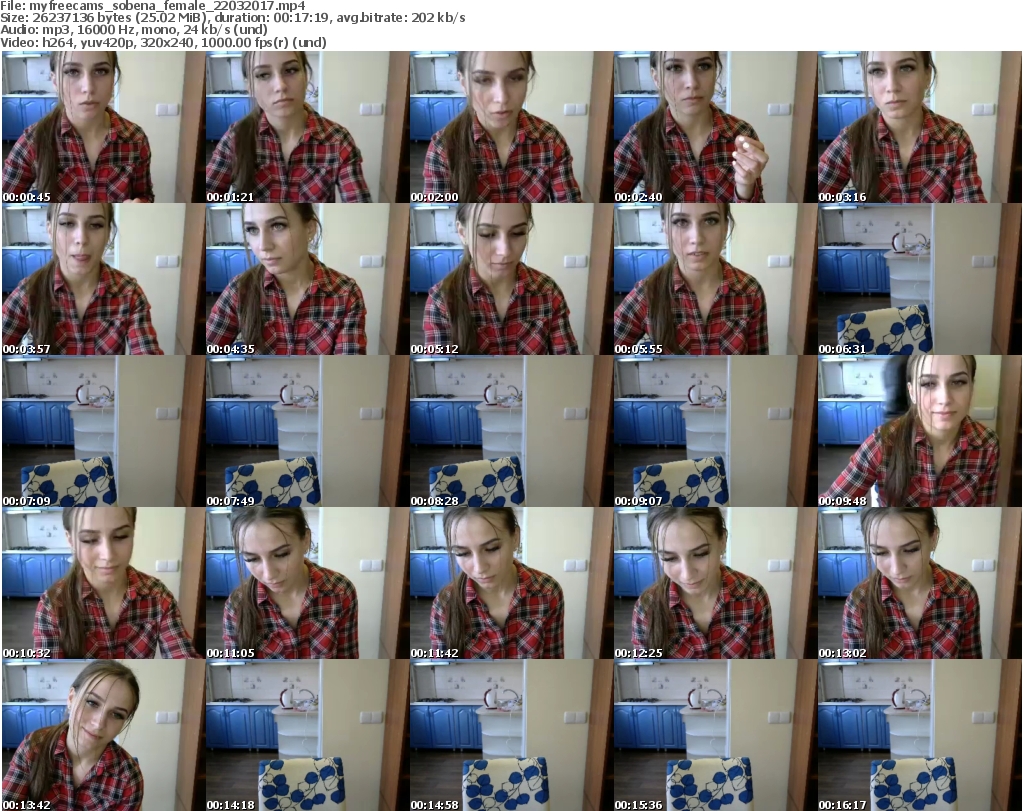Viewport: 1024px width, 811px height.
Task: Open the frame at 00:15:36
Action: [715, 735]
